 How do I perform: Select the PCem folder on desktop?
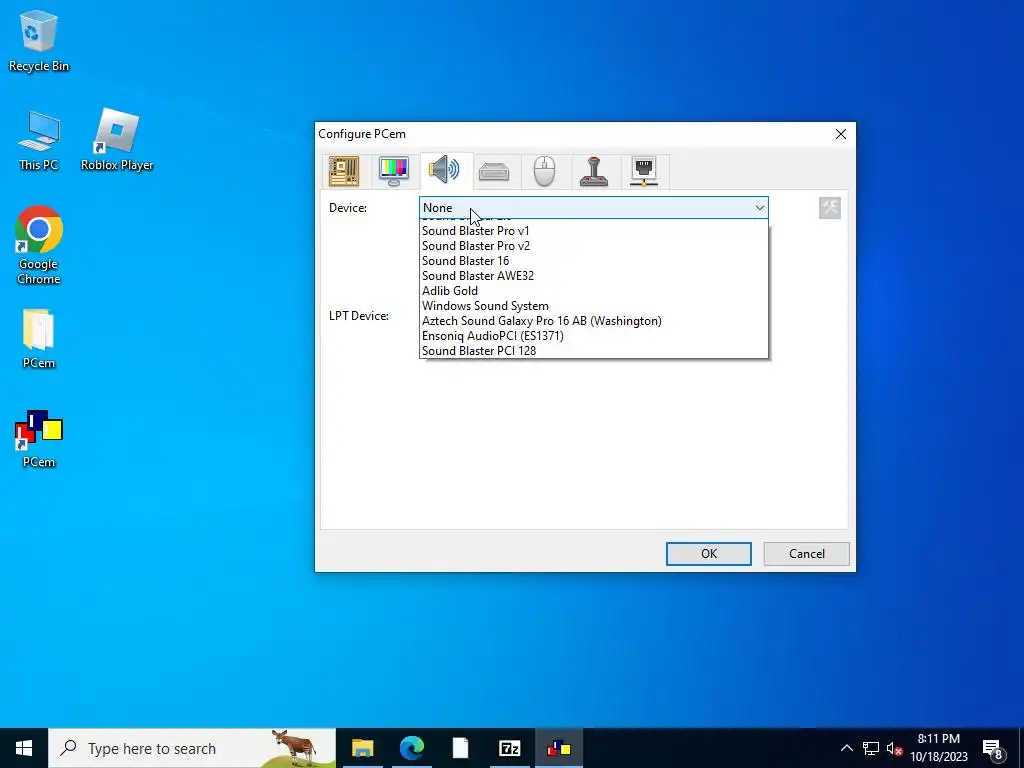tap(39, 339)
